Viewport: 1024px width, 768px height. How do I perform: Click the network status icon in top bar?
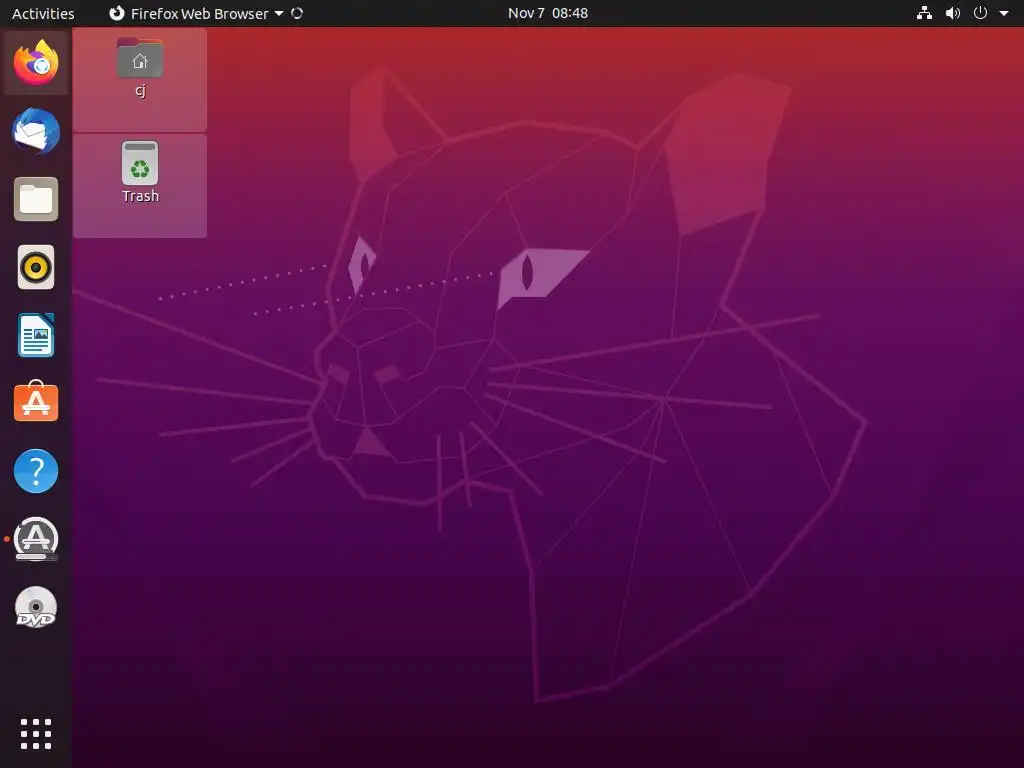[x=924, y=13]
